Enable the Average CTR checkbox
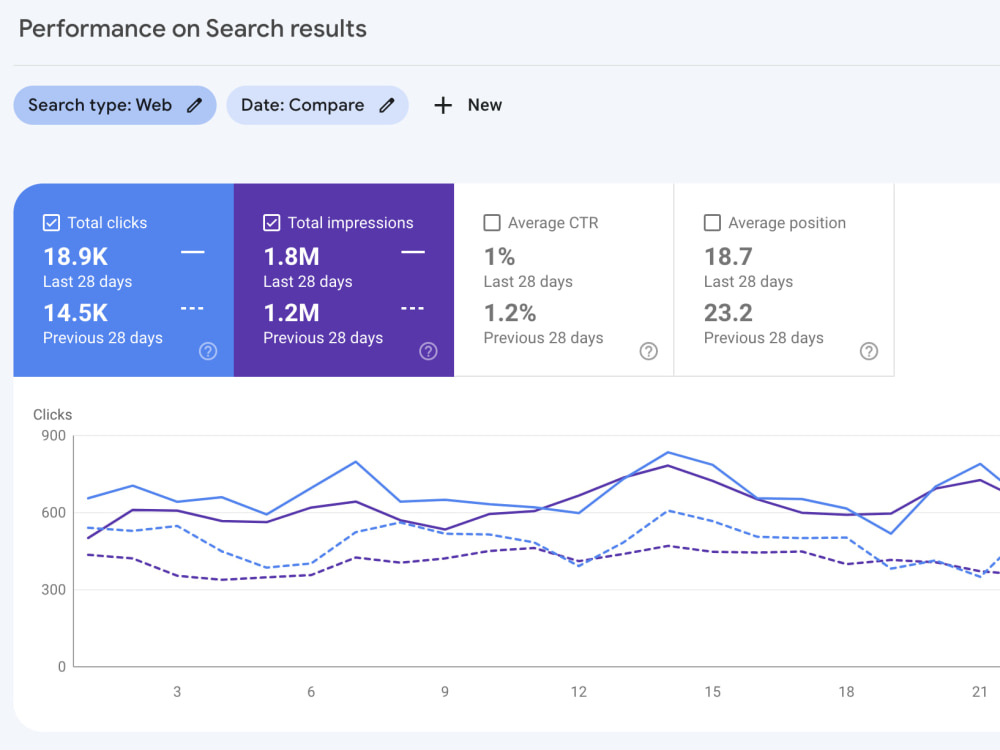This screenshot has width=1000, height=750. coord(492,223)
